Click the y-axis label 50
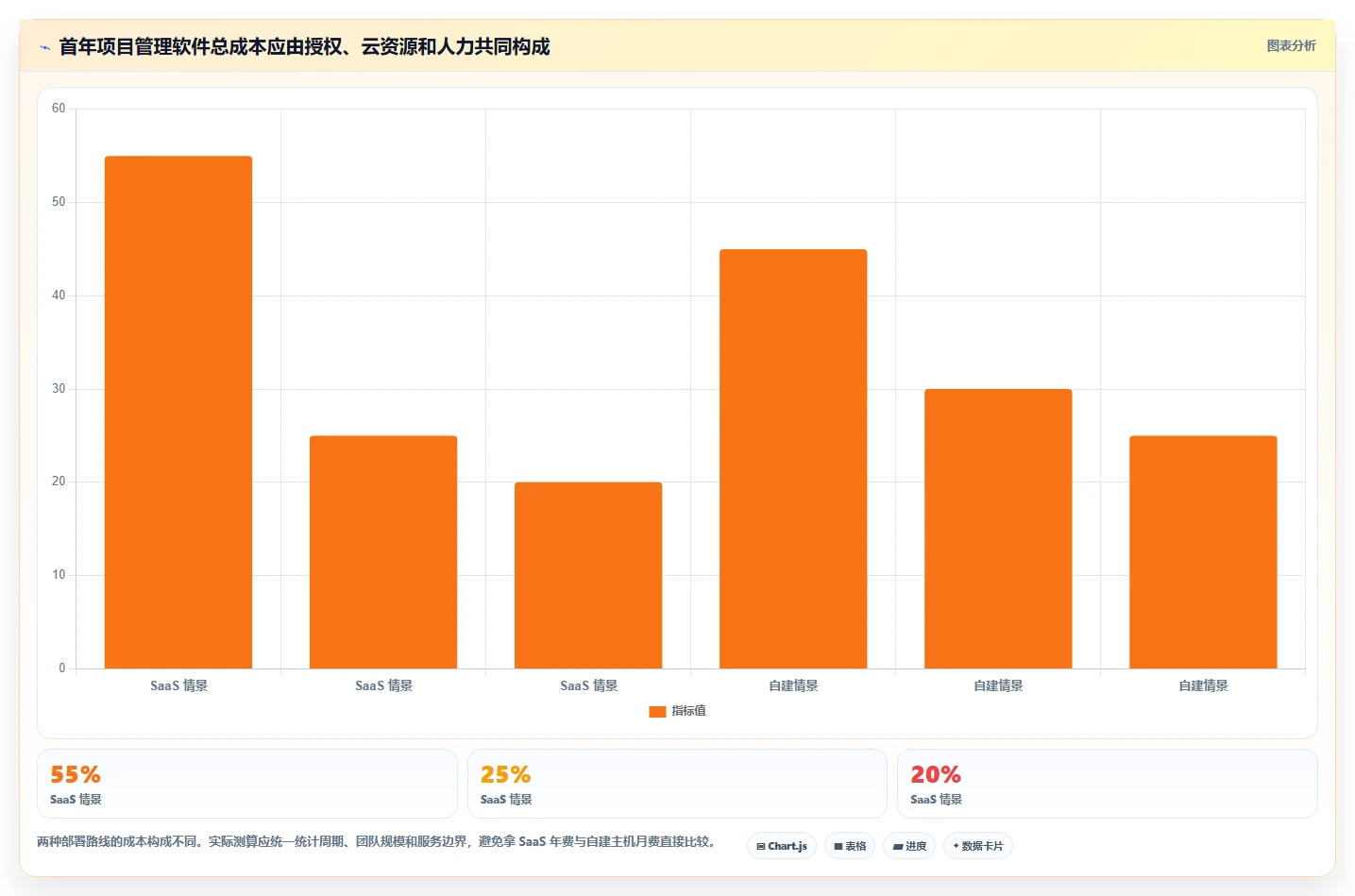The height and width of the screenshot is (896, 1355). click(59, 202)
